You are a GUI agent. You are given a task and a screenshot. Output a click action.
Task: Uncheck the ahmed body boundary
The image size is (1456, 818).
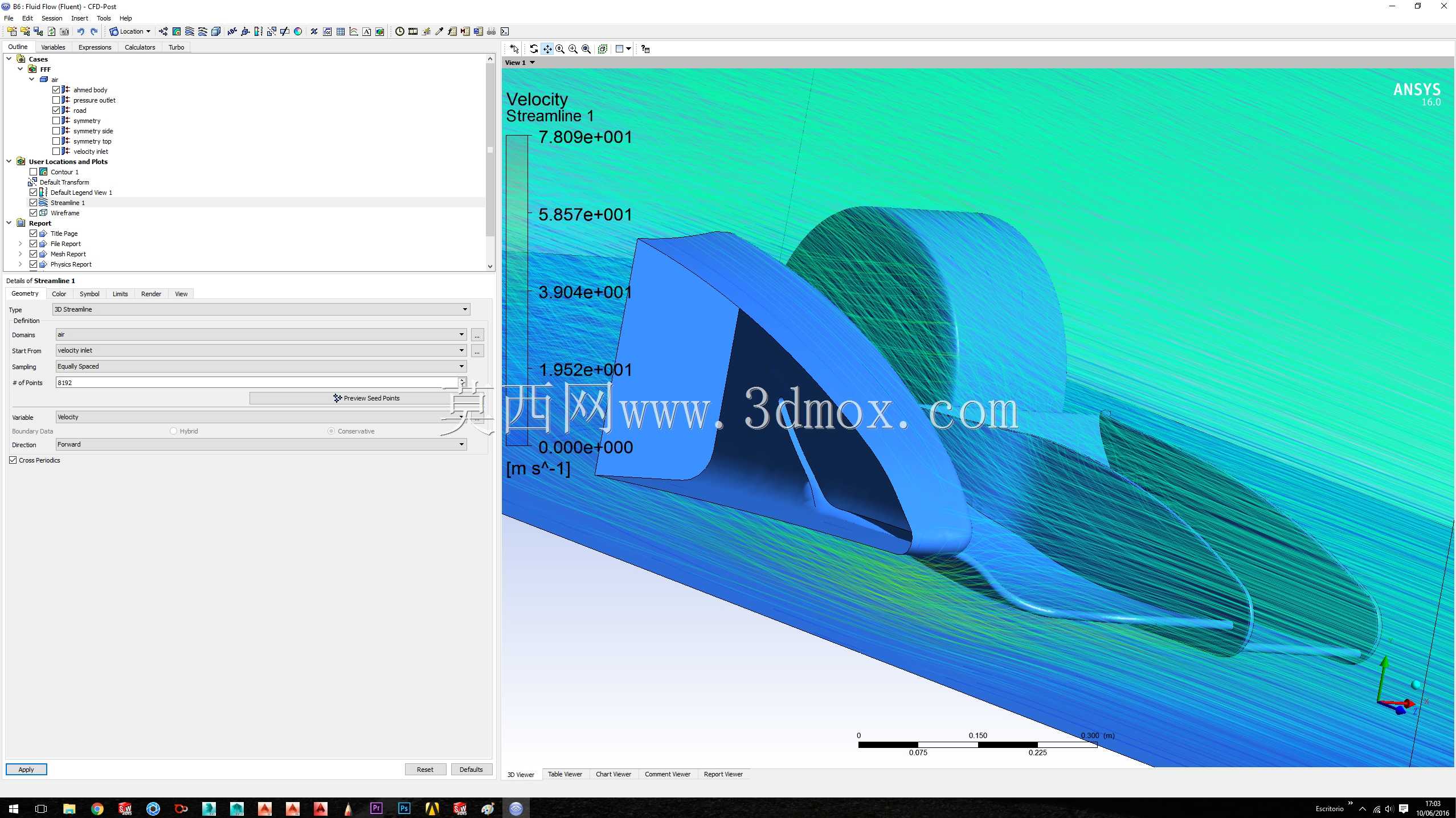coord(56,90)
